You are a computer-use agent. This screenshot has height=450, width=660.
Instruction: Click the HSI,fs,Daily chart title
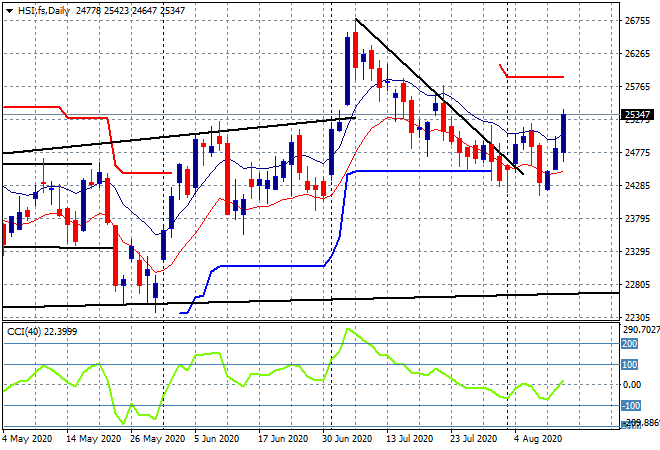(x=44, y=11)
